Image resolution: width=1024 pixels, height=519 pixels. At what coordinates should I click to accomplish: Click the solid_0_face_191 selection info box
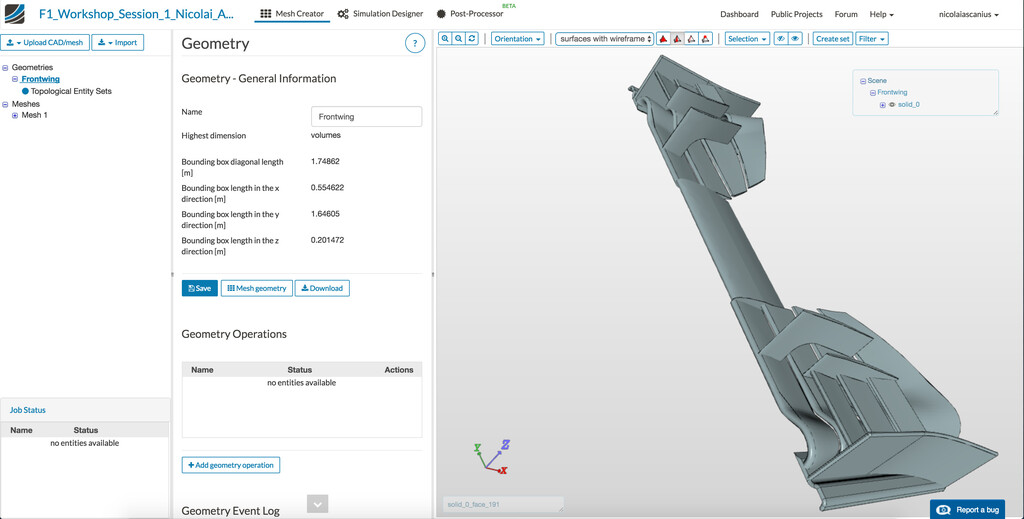(502, 505)
